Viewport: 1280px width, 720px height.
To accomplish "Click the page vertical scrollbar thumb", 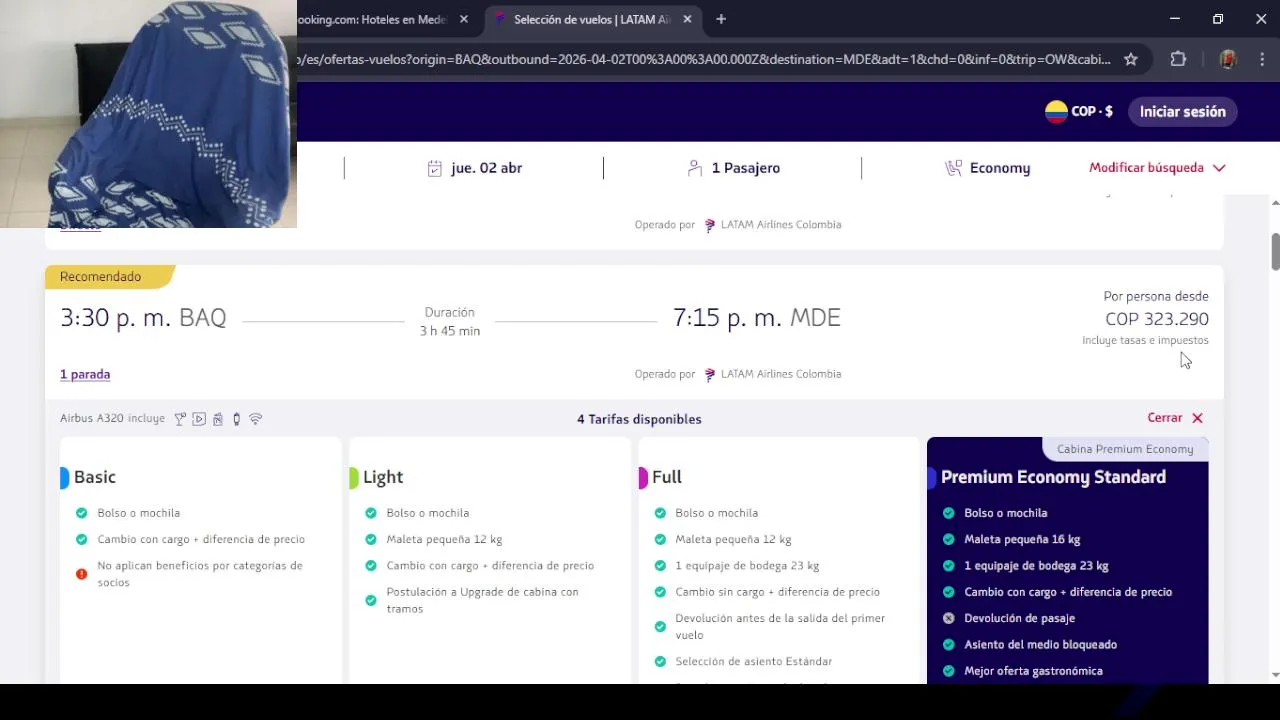I will pos(1275,252).
